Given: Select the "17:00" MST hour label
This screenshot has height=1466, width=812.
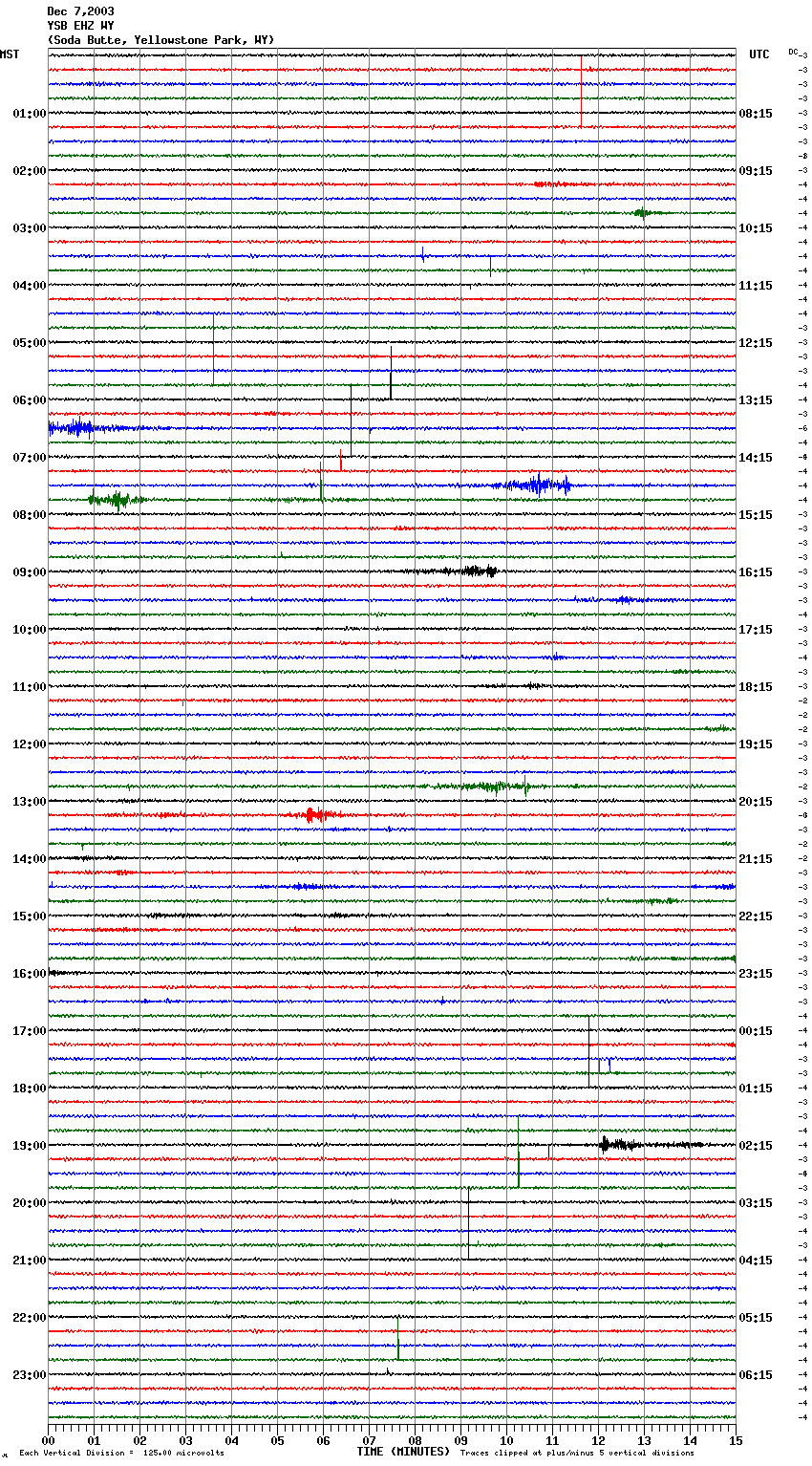Looking at the screenshot, I should click(x=30, y=1031).
